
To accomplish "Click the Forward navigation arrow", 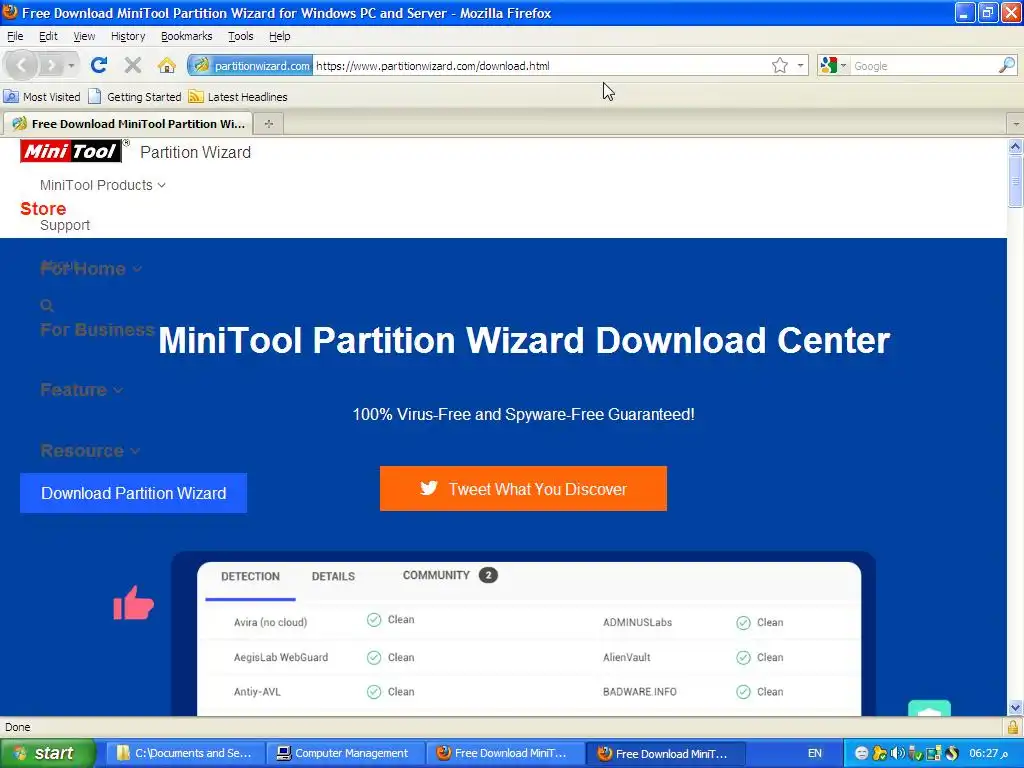I will 51,65.
